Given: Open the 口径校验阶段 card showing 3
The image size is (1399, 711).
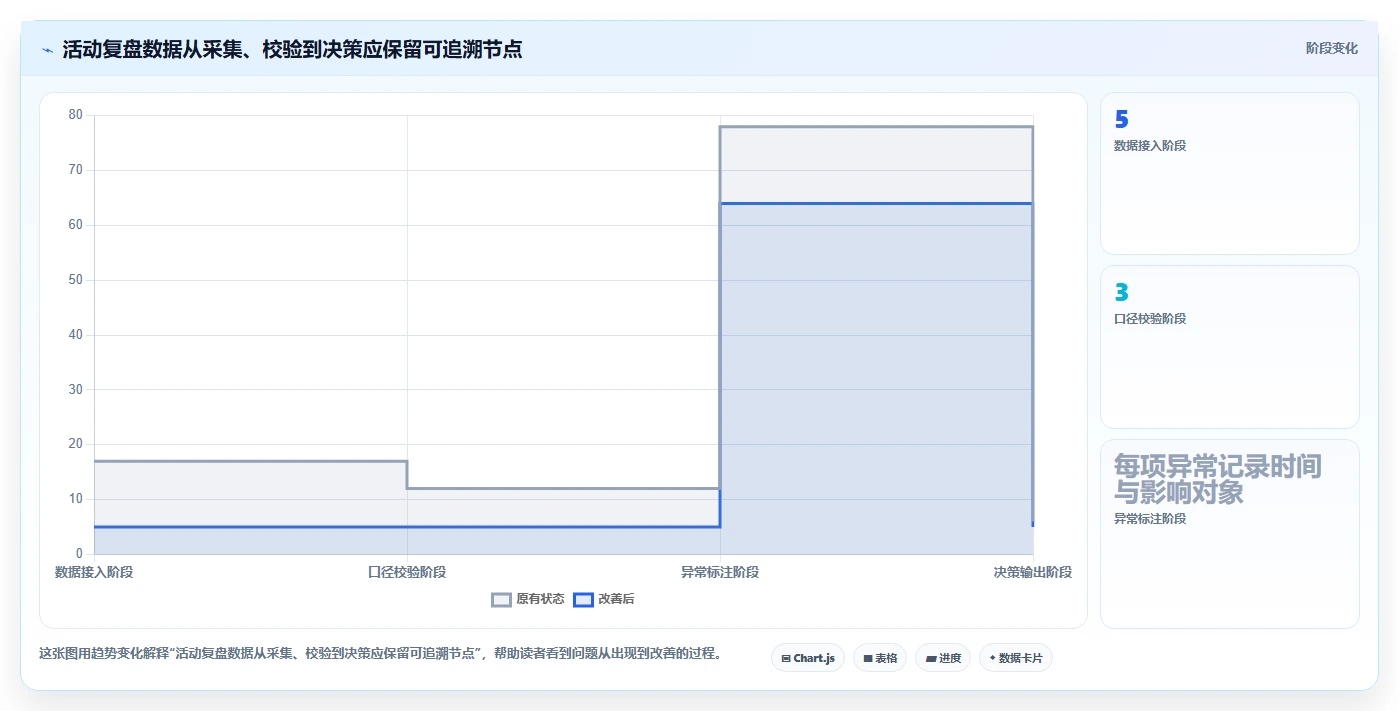Looking at the screenshot, I should (1230, 347).
